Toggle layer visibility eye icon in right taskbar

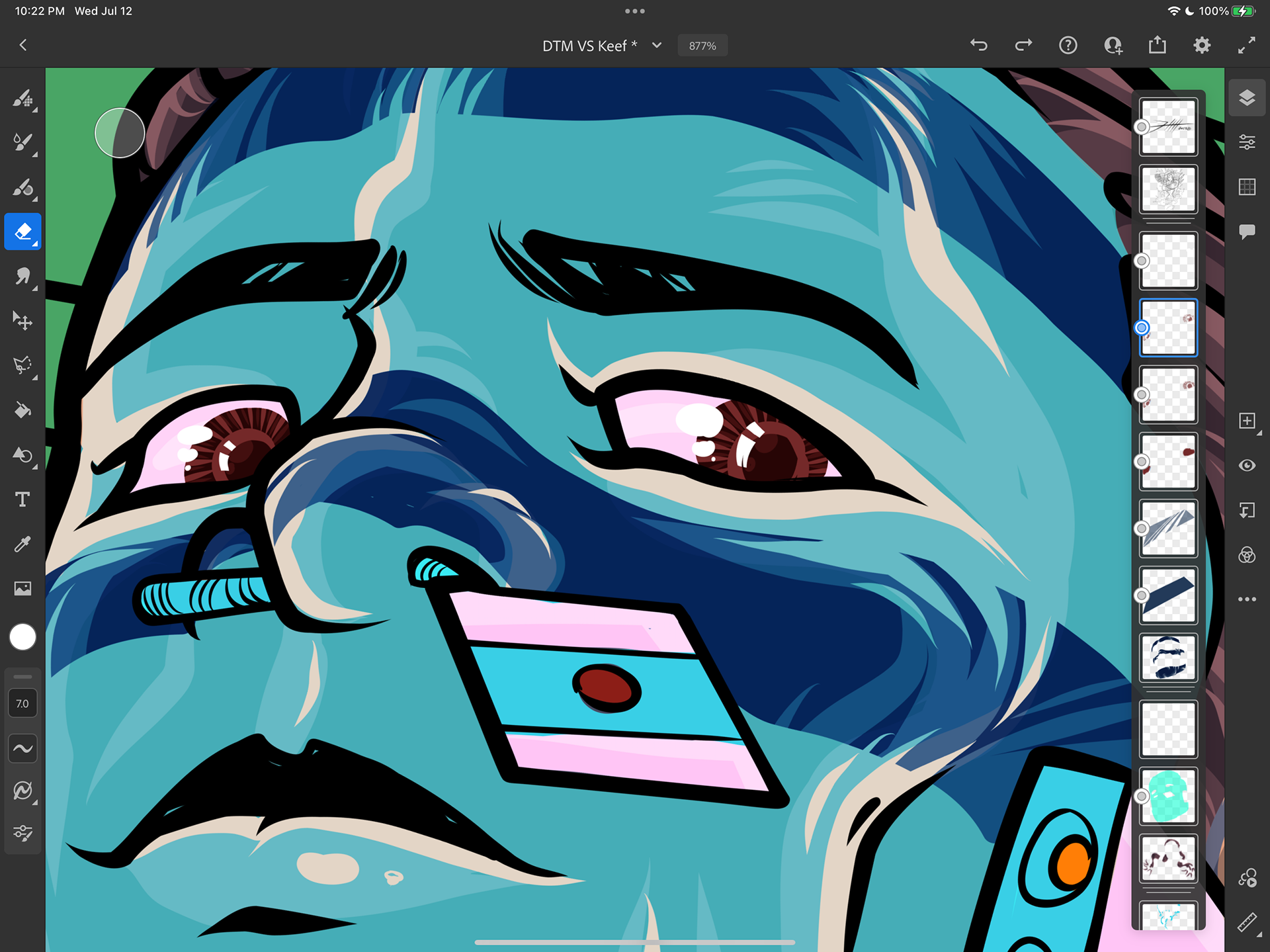tap(1247, 465)
